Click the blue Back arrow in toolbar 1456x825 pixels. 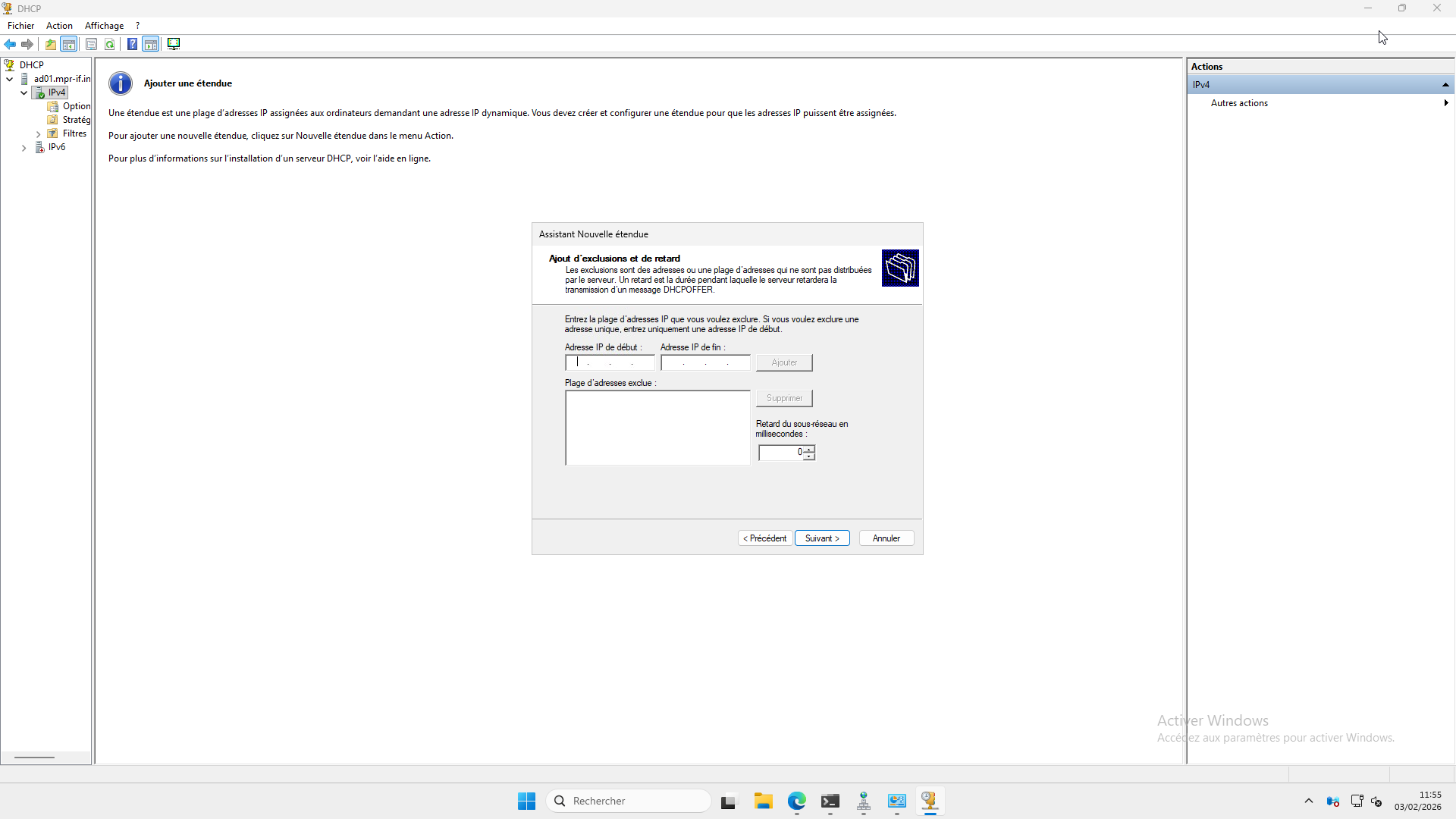coord(10,44)
